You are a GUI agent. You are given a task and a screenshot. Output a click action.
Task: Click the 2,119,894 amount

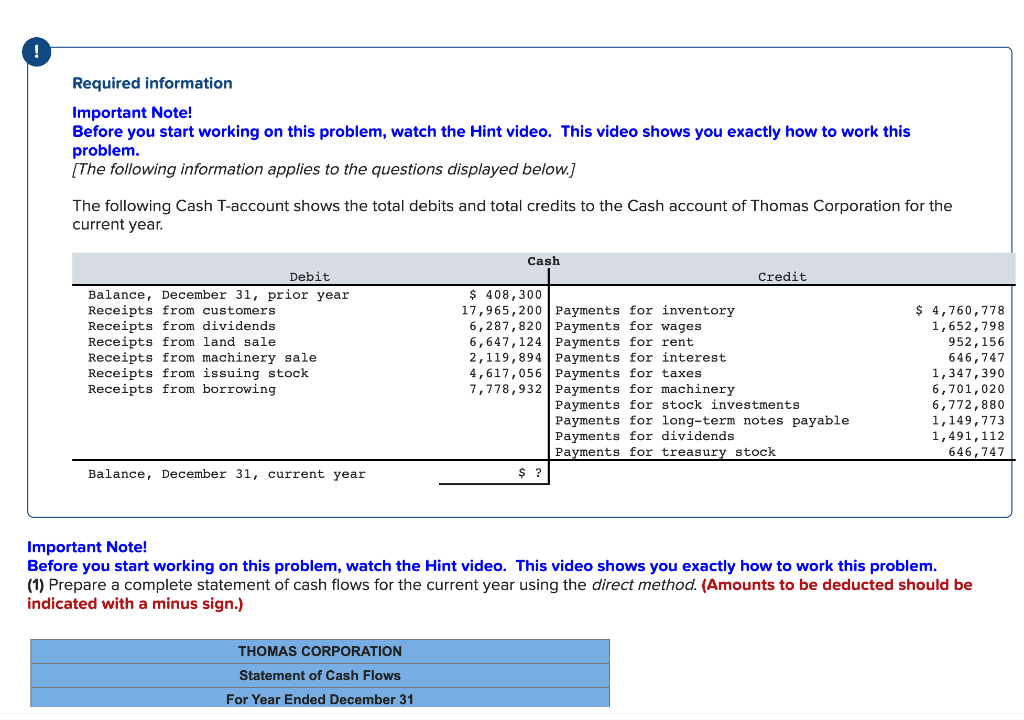click(505, 357)
